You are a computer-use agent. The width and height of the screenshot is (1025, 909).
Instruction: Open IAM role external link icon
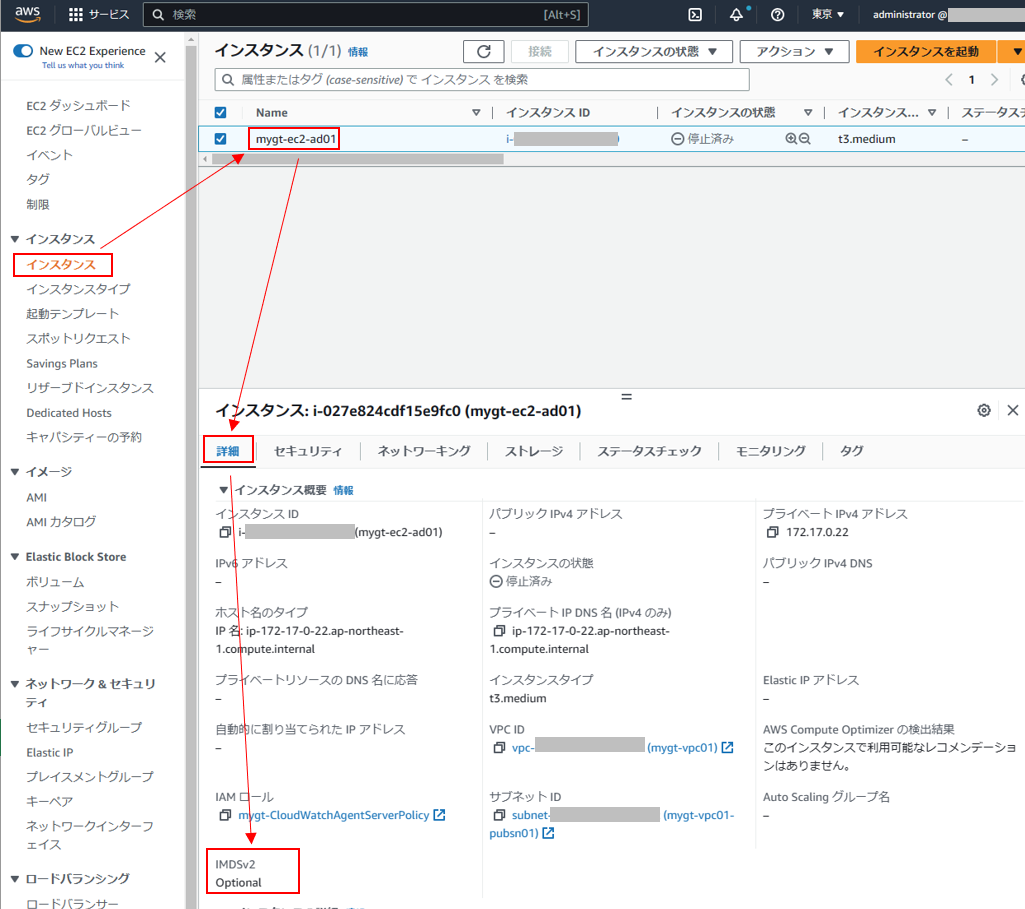click(439, 815)
